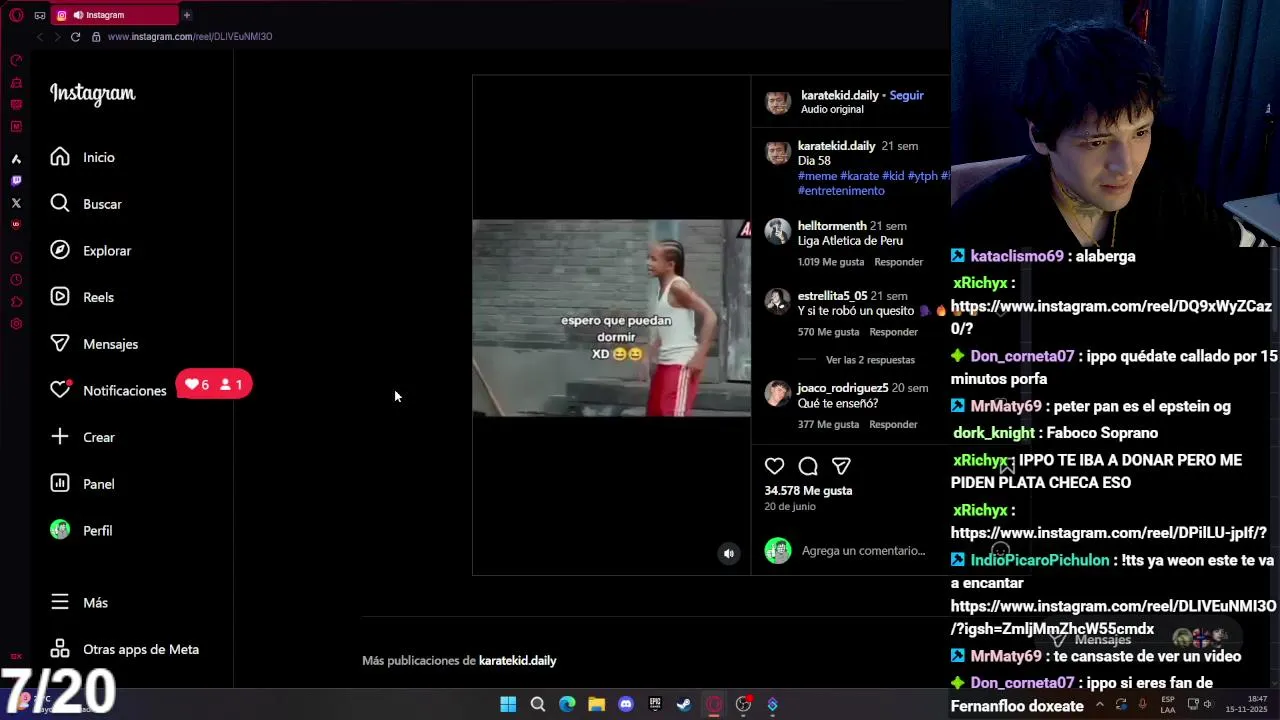Open Steam from taskbar
This screenshot has width=1280, height=720.
pos(684,704)
